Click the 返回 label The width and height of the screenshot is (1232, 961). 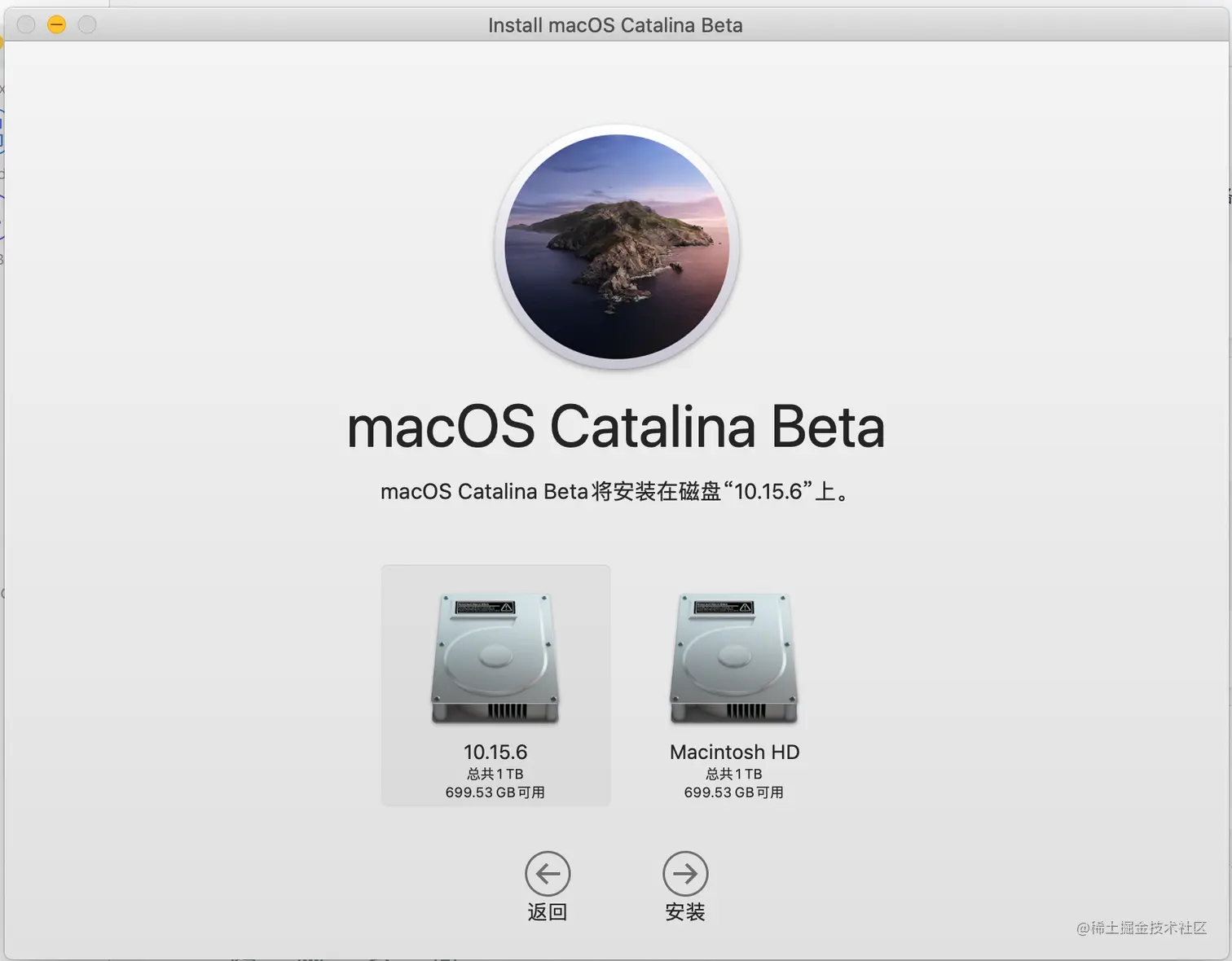pyautogui.click(x=548, y=912)
